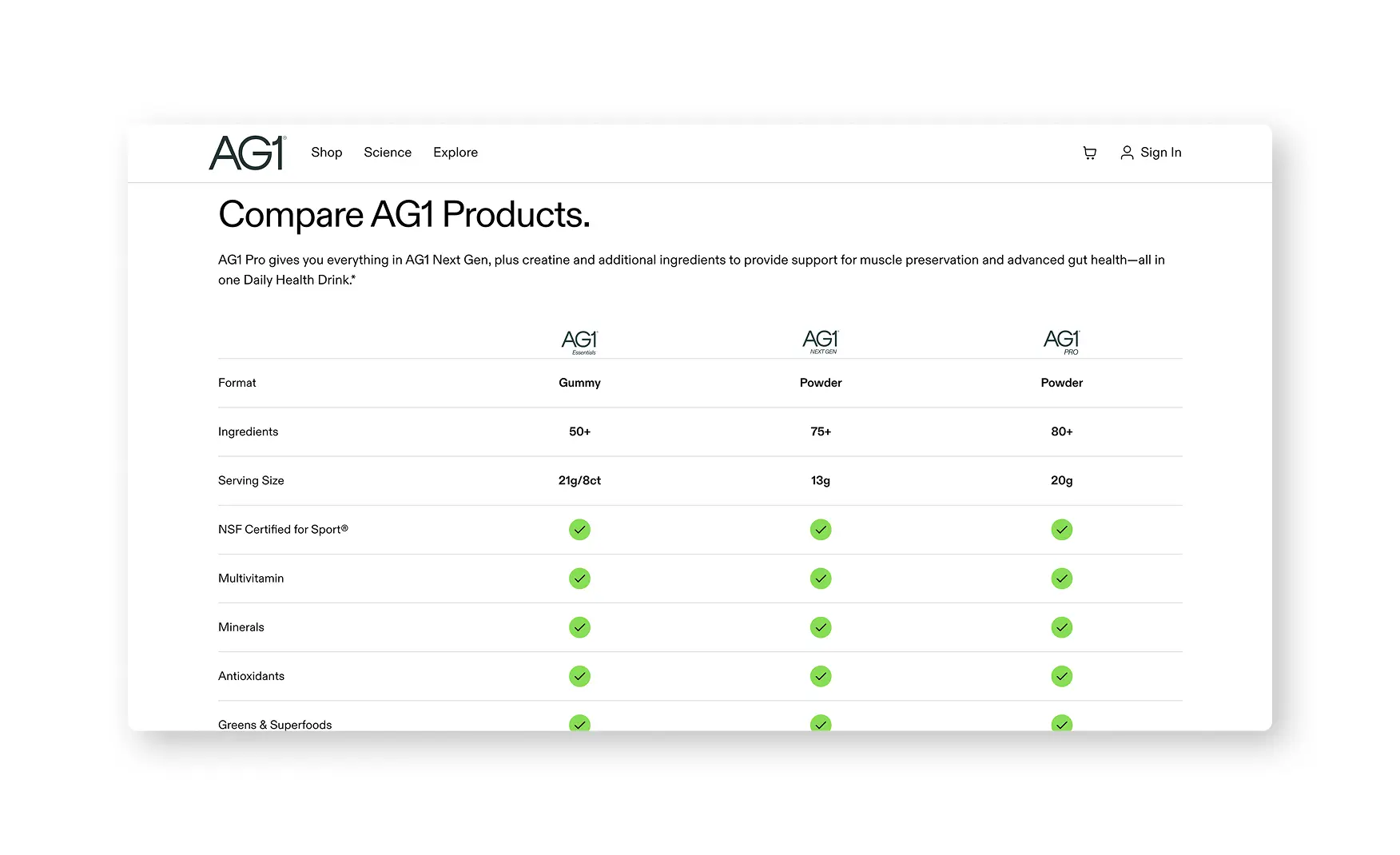Click the '21g/8ct' serving size value
Image resolution: width=1400 pixels, height=855 pixels.
[580, 480]
